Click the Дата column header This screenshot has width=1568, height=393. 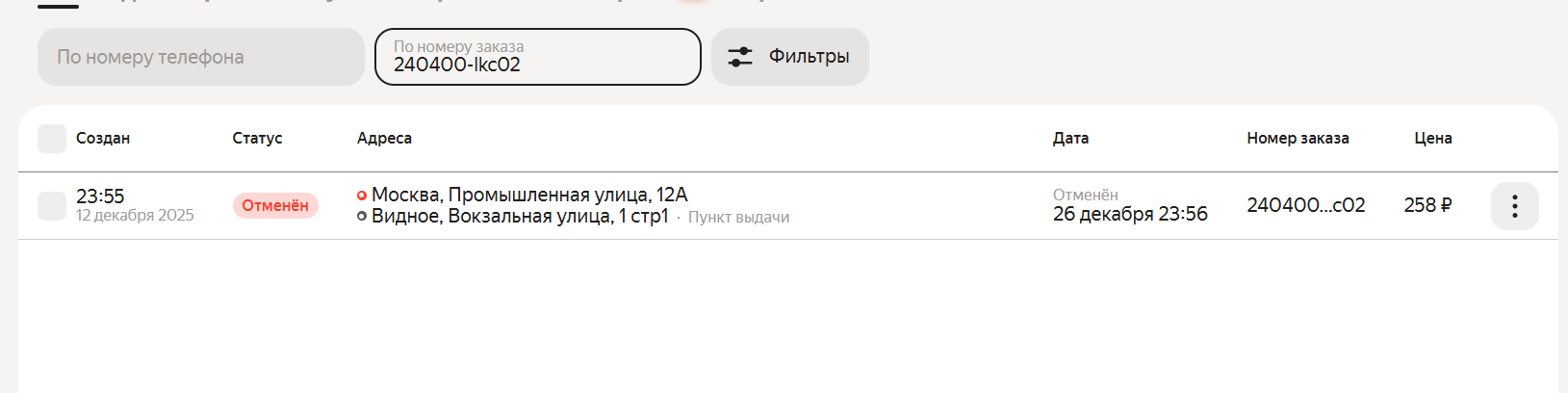coord(1070,139)
